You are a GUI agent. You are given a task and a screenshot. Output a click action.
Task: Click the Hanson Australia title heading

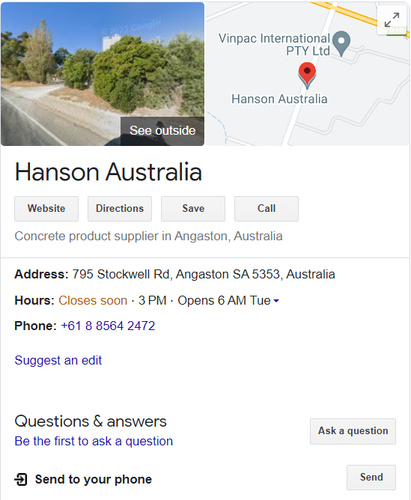[108, 172]
